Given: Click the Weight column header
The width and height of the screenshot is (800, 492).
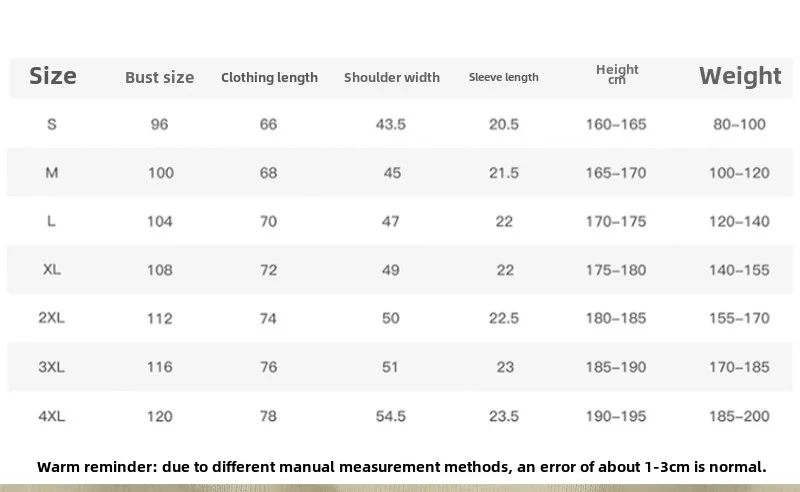Looking at the screenshot, I should point(740,76).
